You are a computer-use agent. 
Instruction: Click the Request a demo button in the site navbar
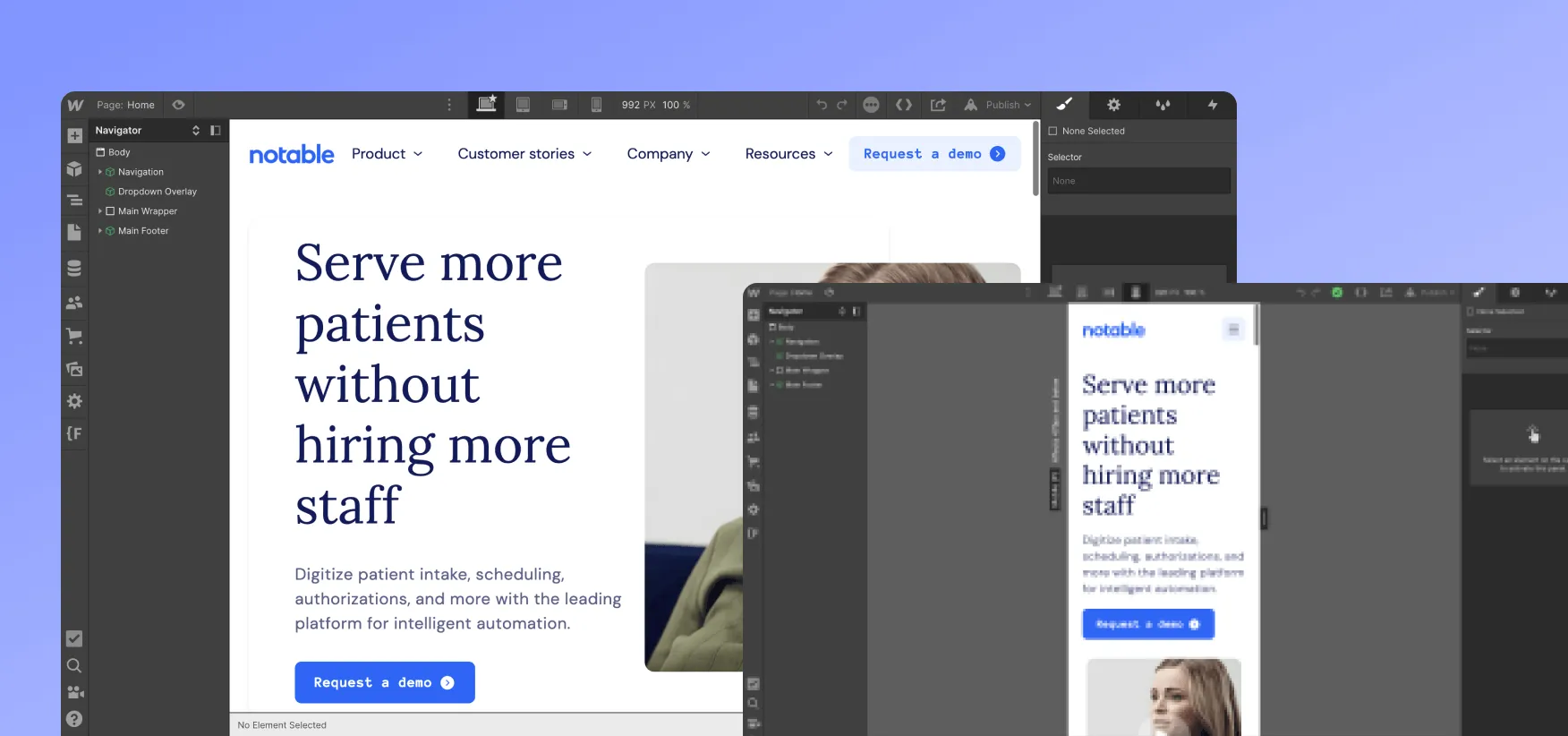pyautogui.click(x=934, y=154)
